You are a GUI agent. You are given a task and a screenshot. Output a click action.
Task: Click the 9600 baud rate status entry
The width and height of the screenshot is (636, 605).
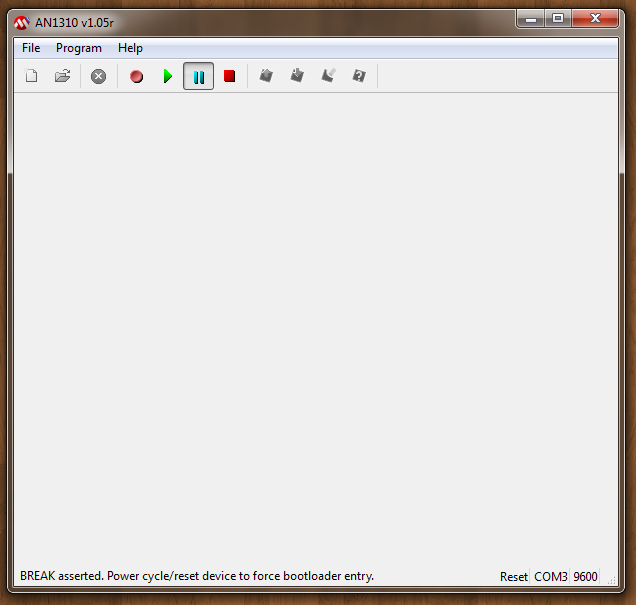pyautogui.click(x=585, y=576)
